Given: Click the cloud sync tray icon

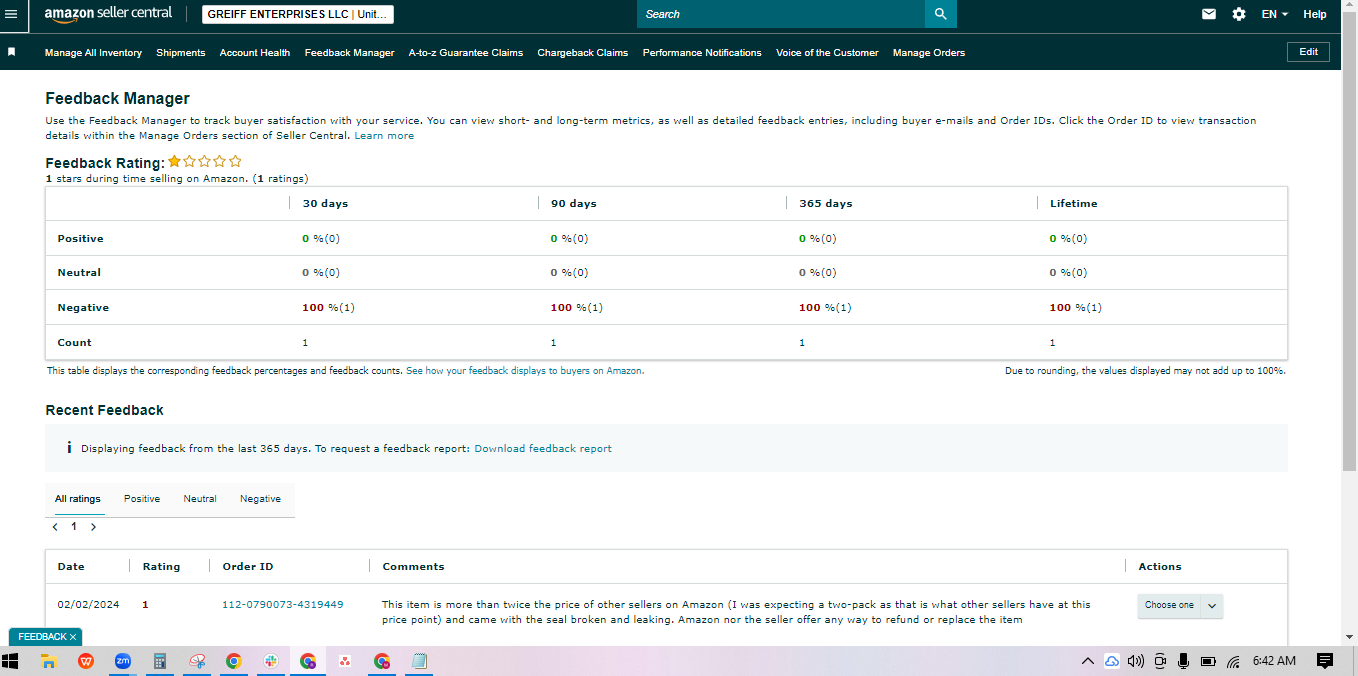Looking at the screenshot, I should click(1112, 661).
